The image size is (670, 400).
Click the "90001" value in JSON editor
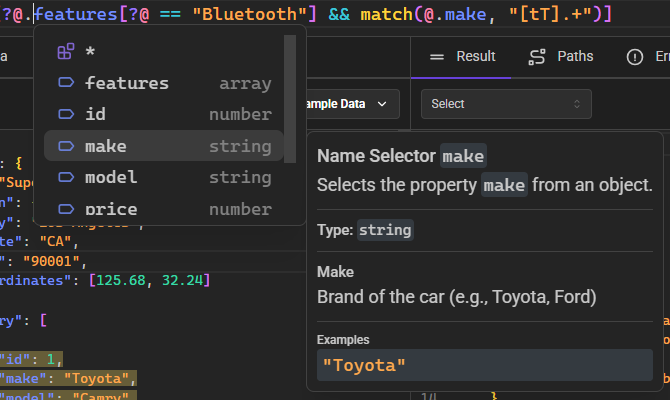click(x=51, y=261)
